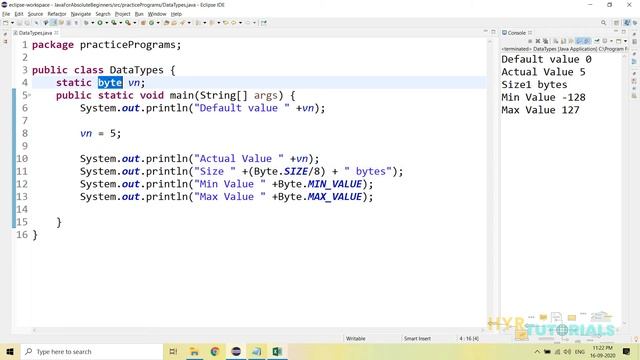Click the editor horizontal scrollbar
Screen dimensions: 640x360
(258, 330)
